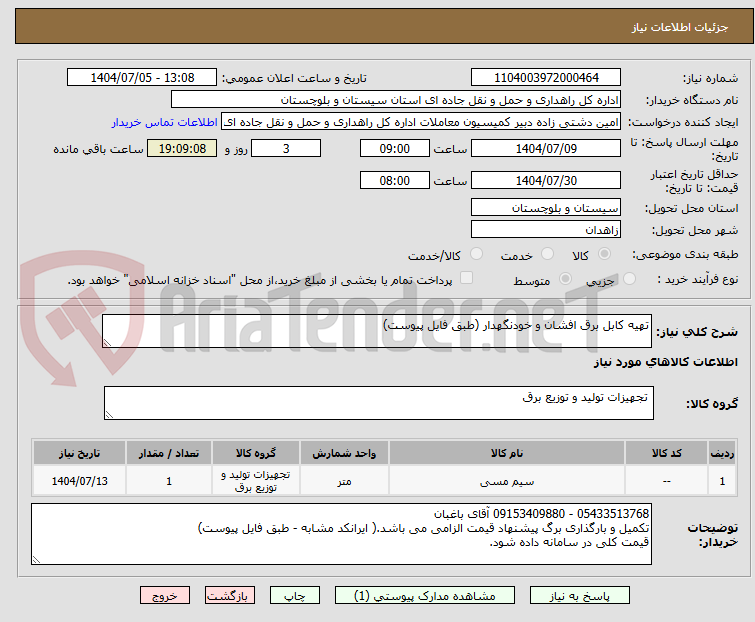Click the resize handle of شرح کلی نیاز box
755x622 pixels.
[x=107, y=342]
